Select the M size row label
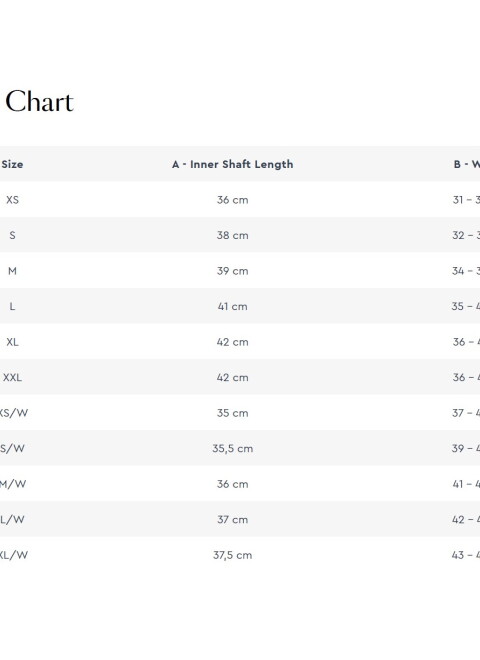The image size is (480, 660). coord(12,271)
